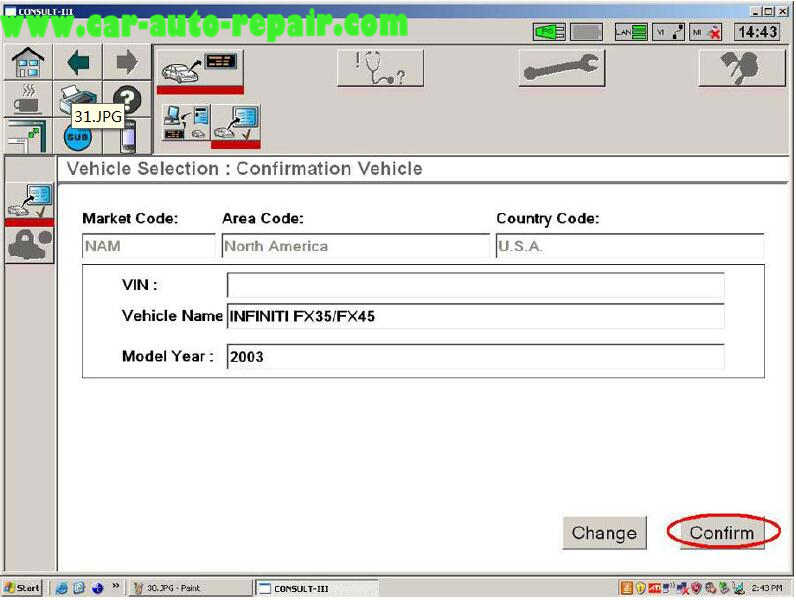Select the vehicle confirmation sub tab icon
This screenshot has height=600, width=796.
[236, 124]
